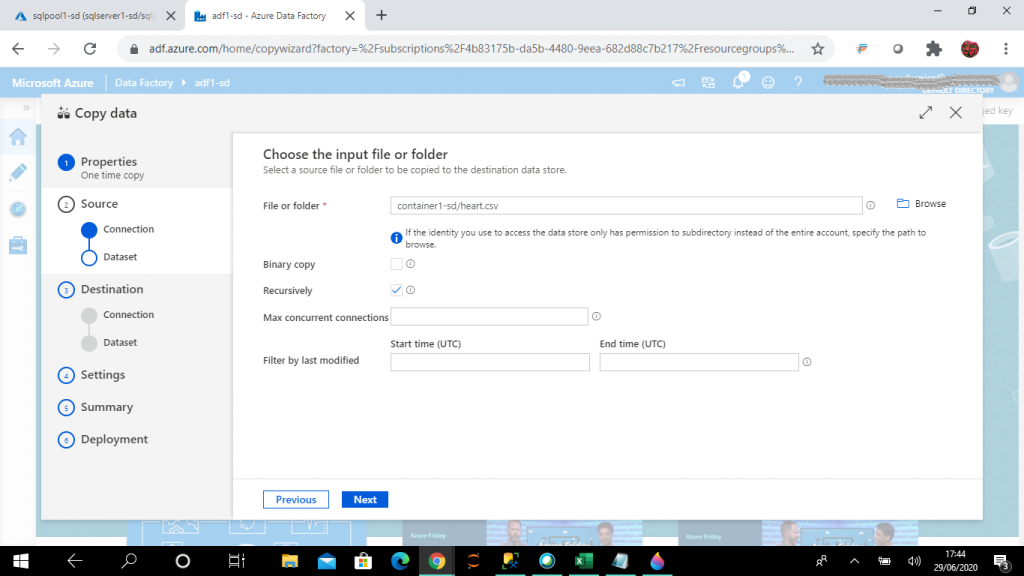The image size is (1024, 576).
Task: Open the Author pencil icon in sidebar
Action: coord(18,172)
